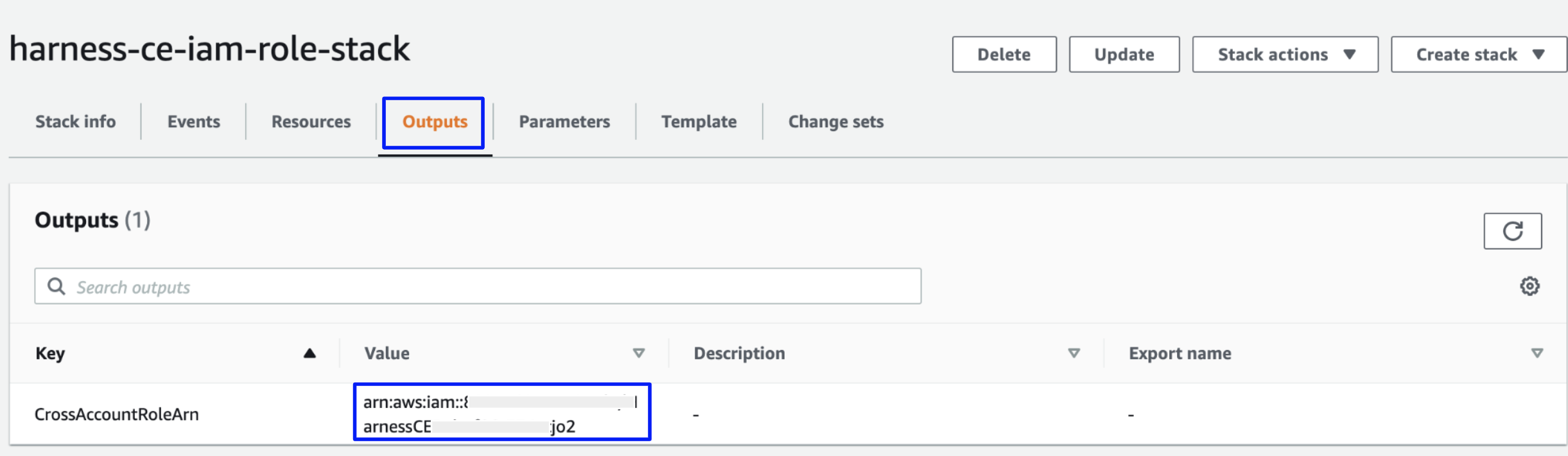Sort by Key column ascending arrow

309,353
